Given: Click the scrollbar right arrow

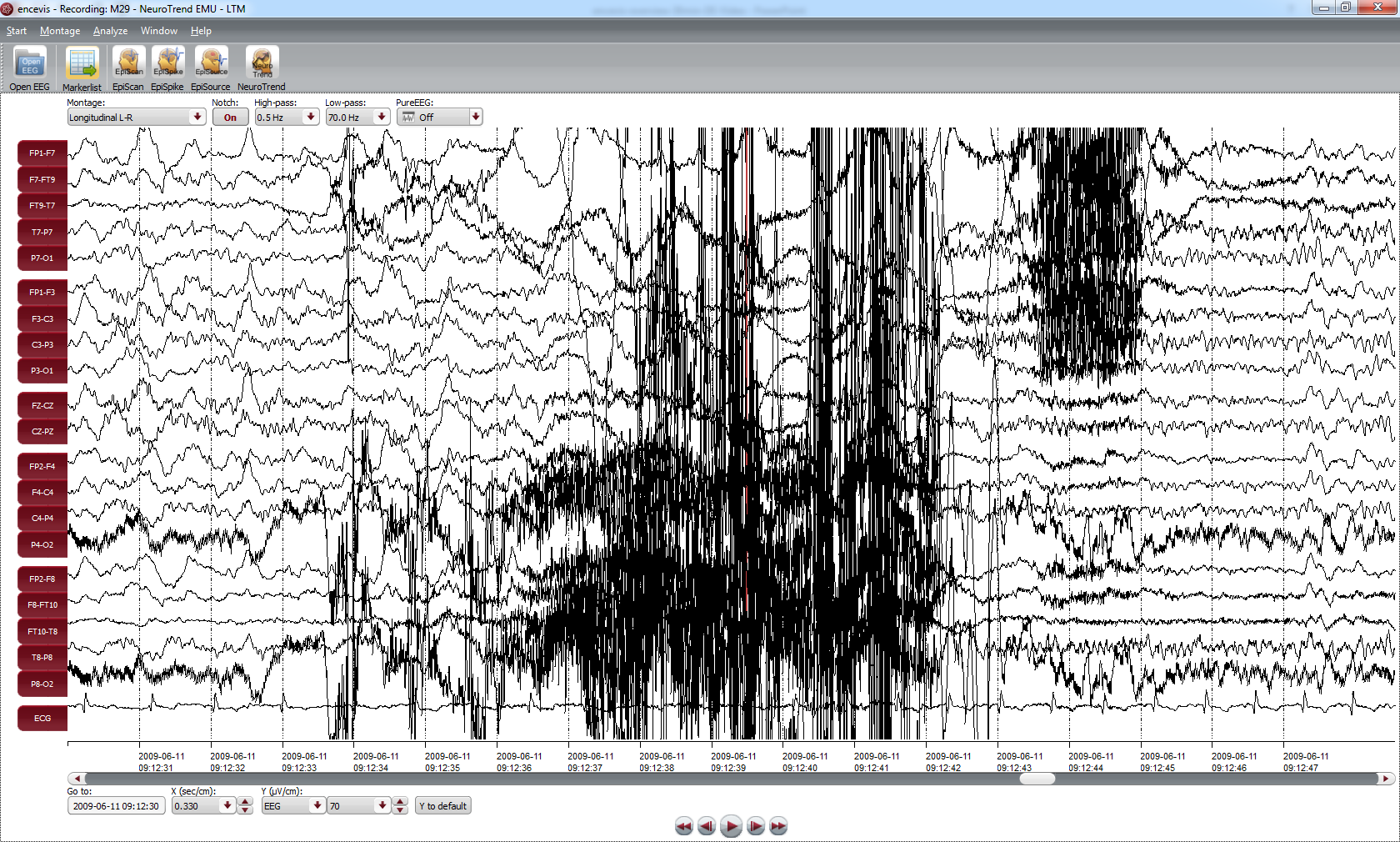Looking at the screenshot, I should 1386,779.
